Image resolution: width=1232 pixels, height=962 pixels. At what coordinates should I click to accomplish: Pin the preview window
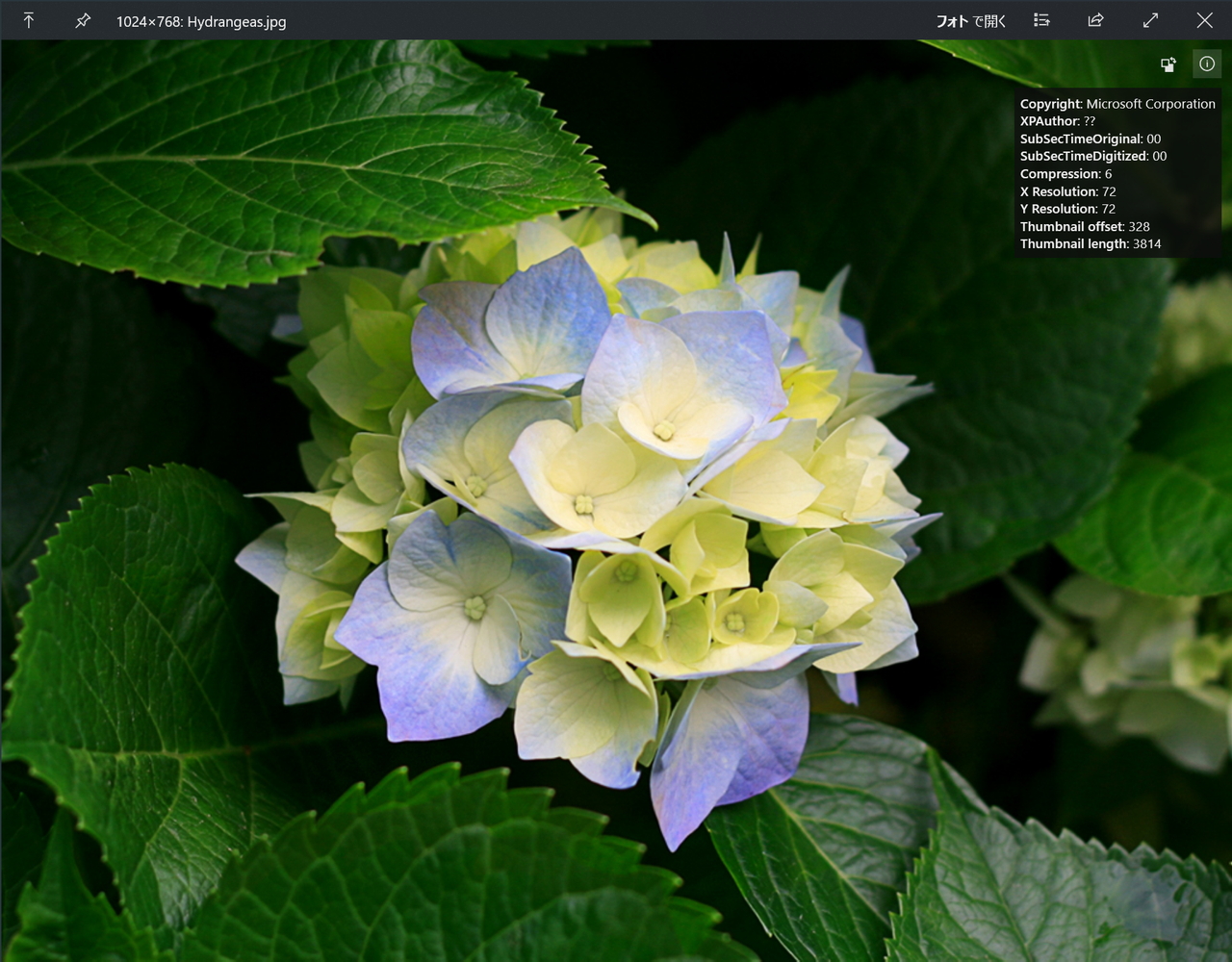[x=83, y=20]
